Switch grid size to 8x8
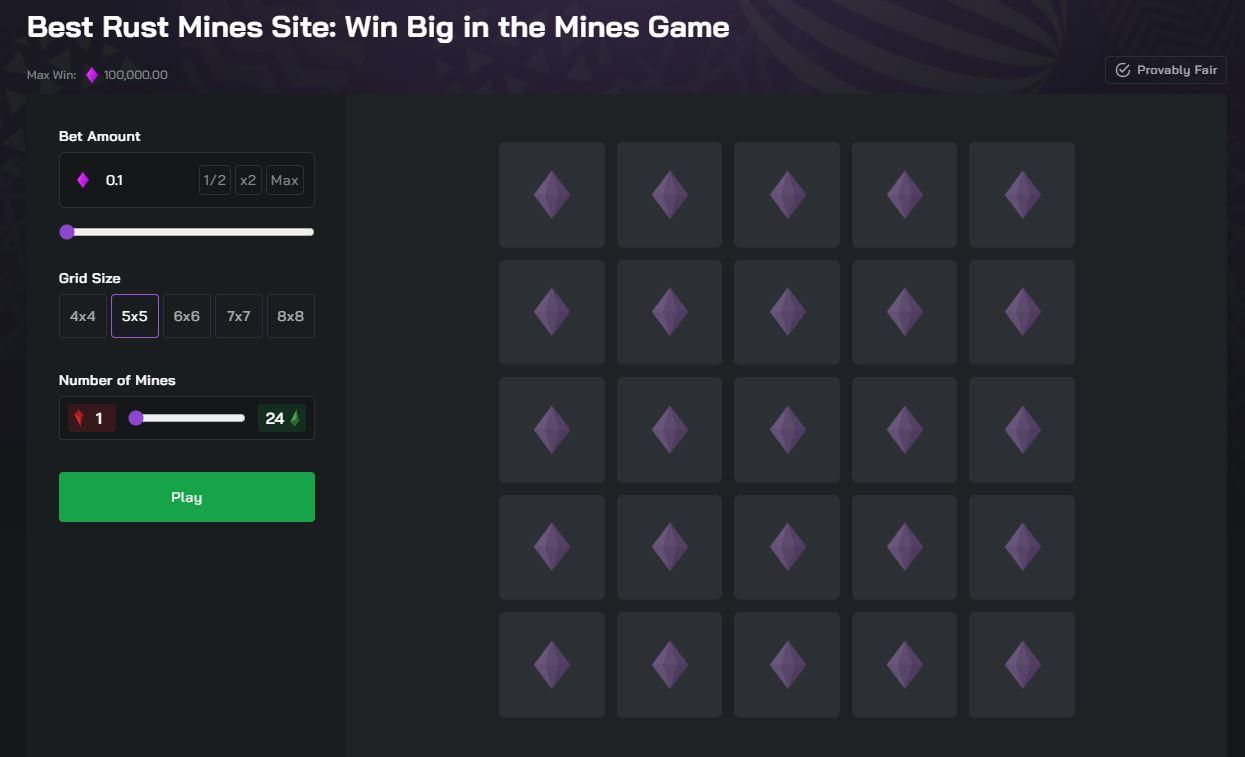1245x757 pixels. [290, 316]
